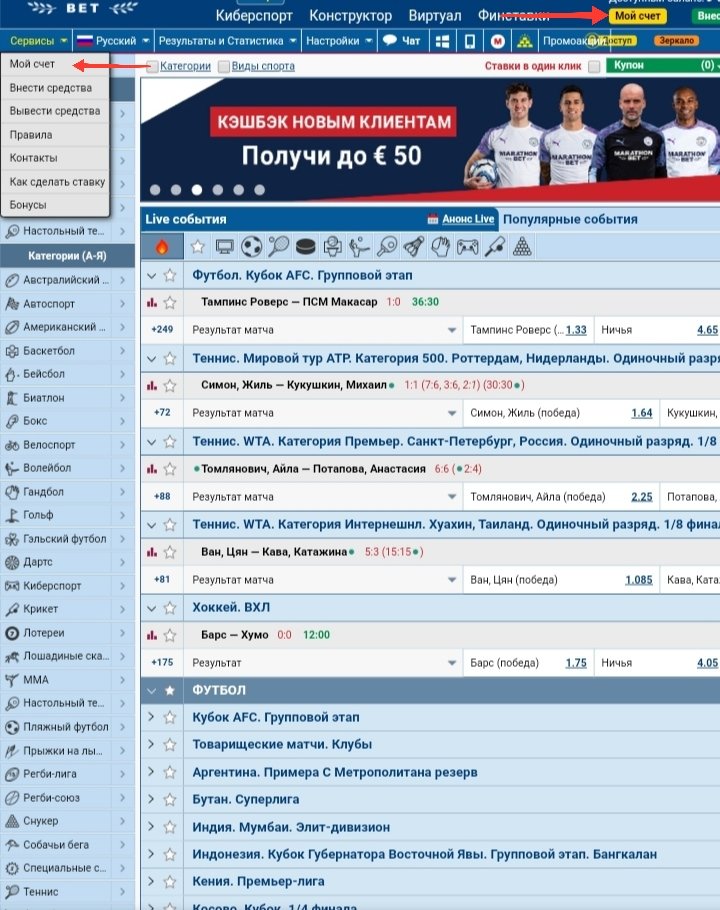This screenshot has width=720, height=910.
Task: Favorite Футбол. Кубок AFC league star
Action: [169, 275]
